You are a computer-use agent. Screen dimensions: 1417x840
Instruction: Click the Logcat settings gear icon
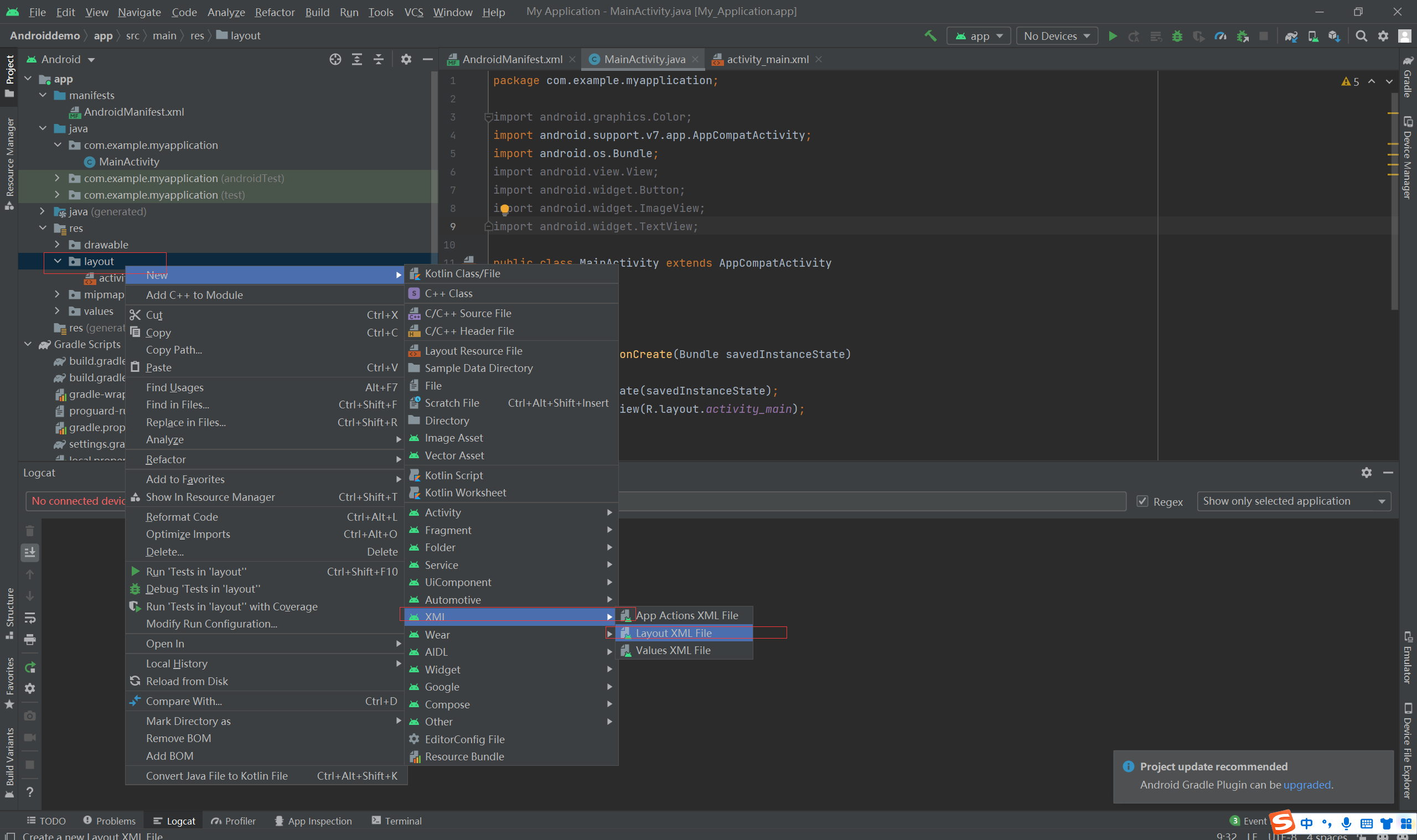1366,473
